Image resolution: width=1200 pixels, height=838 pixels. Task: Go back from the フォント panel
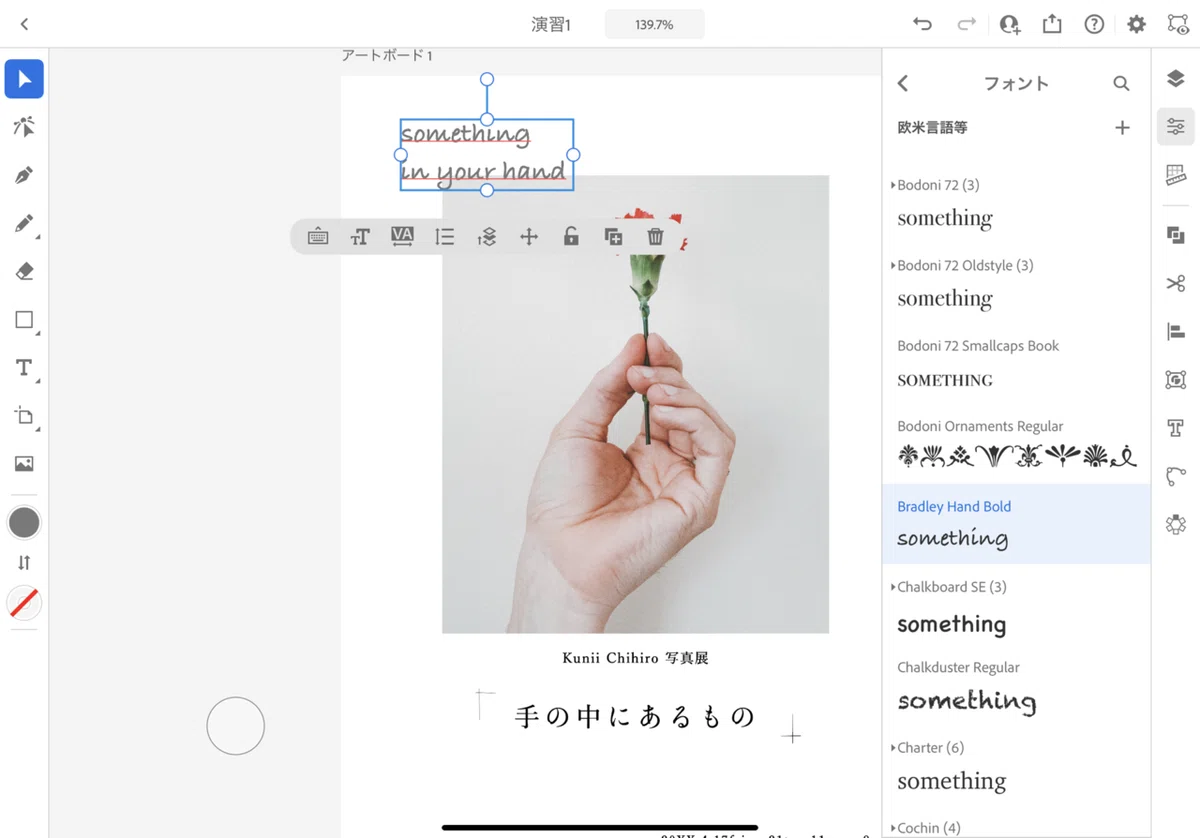[x=903, y=84]
